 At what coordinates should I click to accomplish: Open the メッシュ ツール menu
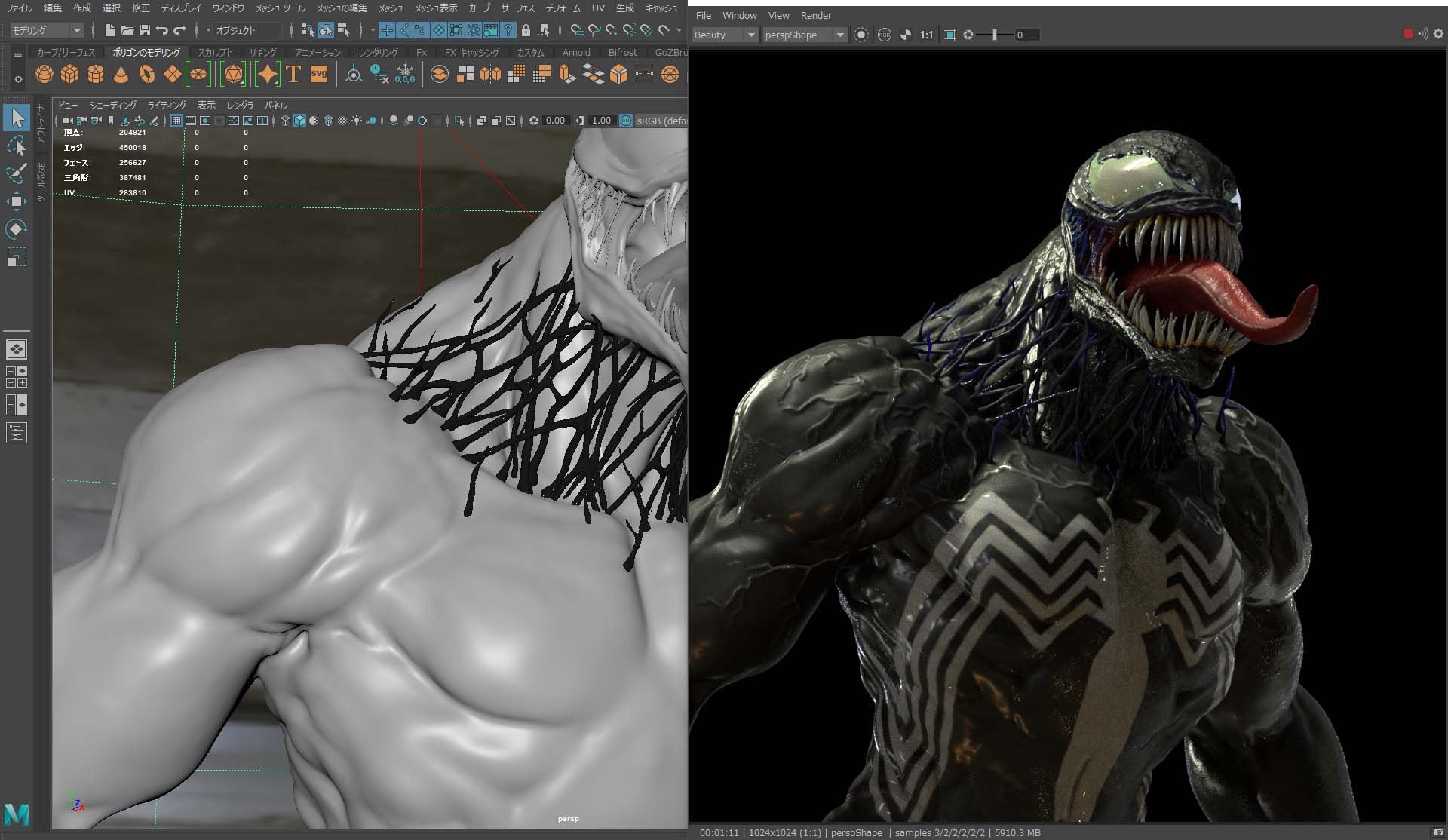[281, 8]
